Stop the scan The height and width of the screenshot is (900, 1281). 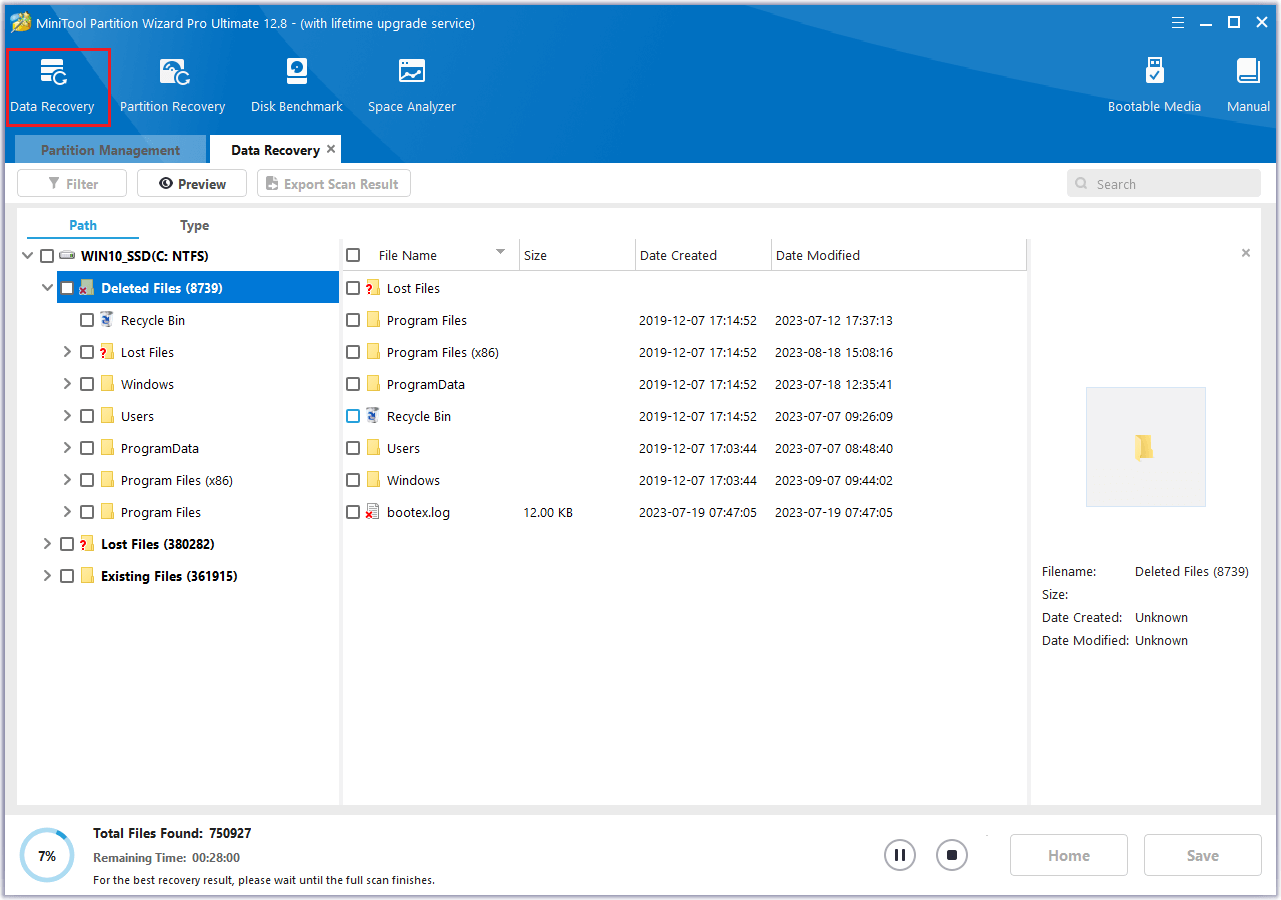(x=952, y=855)
